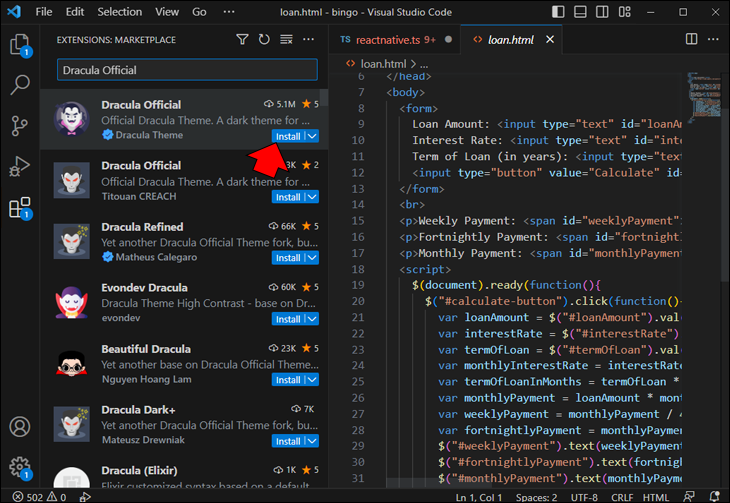Image resolution: width=730 pixels, height=503 pixels.
Task: Expand install dropdown for Beautiful Dracula
Action: point(312,380)
